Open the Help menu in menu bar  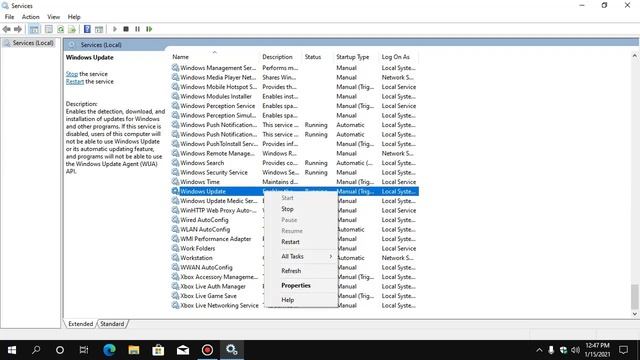coord(74,17)
